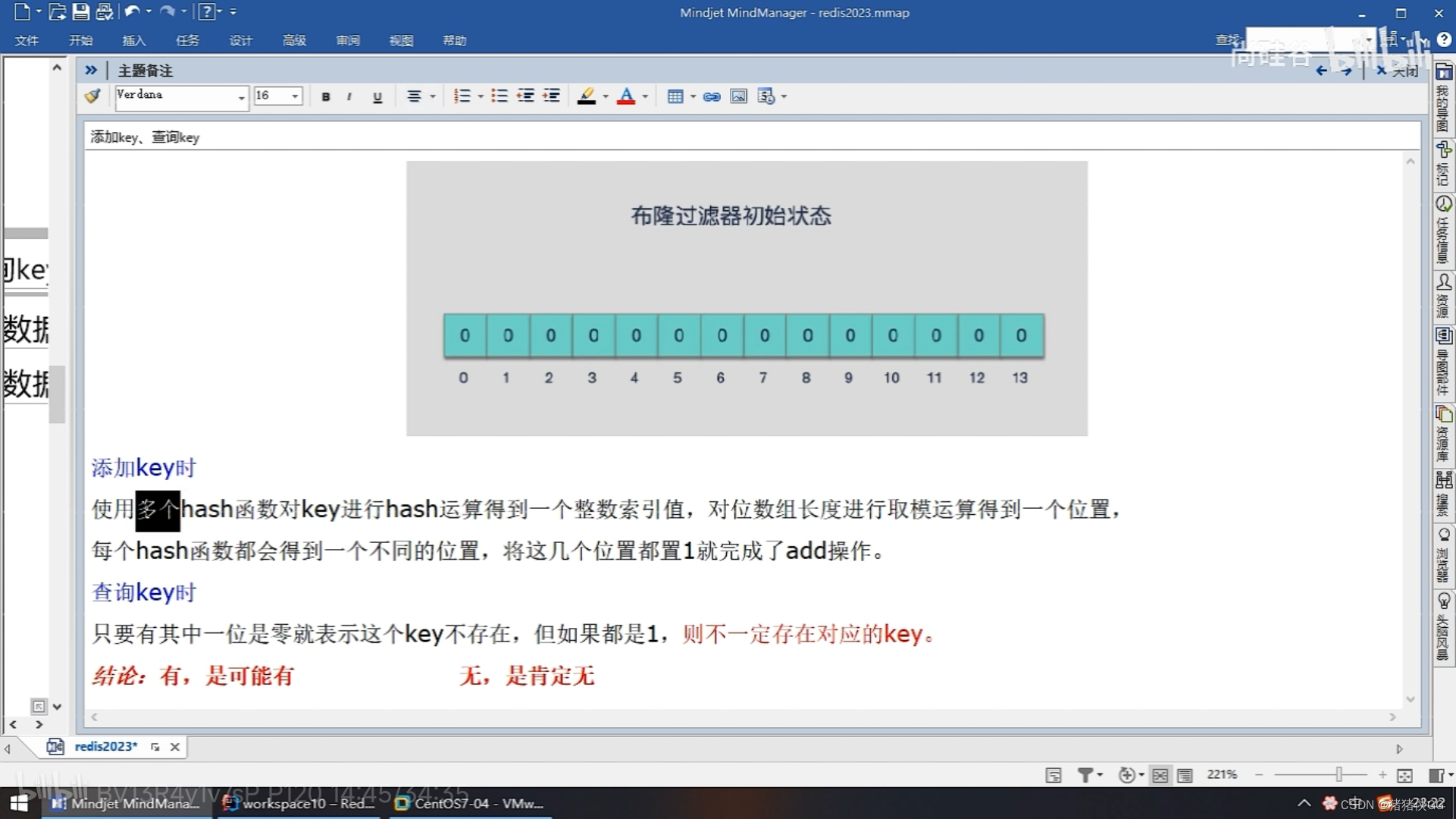Click the decrease indent icon
The width and height of the screenshot is (1456, 819).
tap(525, 96)
